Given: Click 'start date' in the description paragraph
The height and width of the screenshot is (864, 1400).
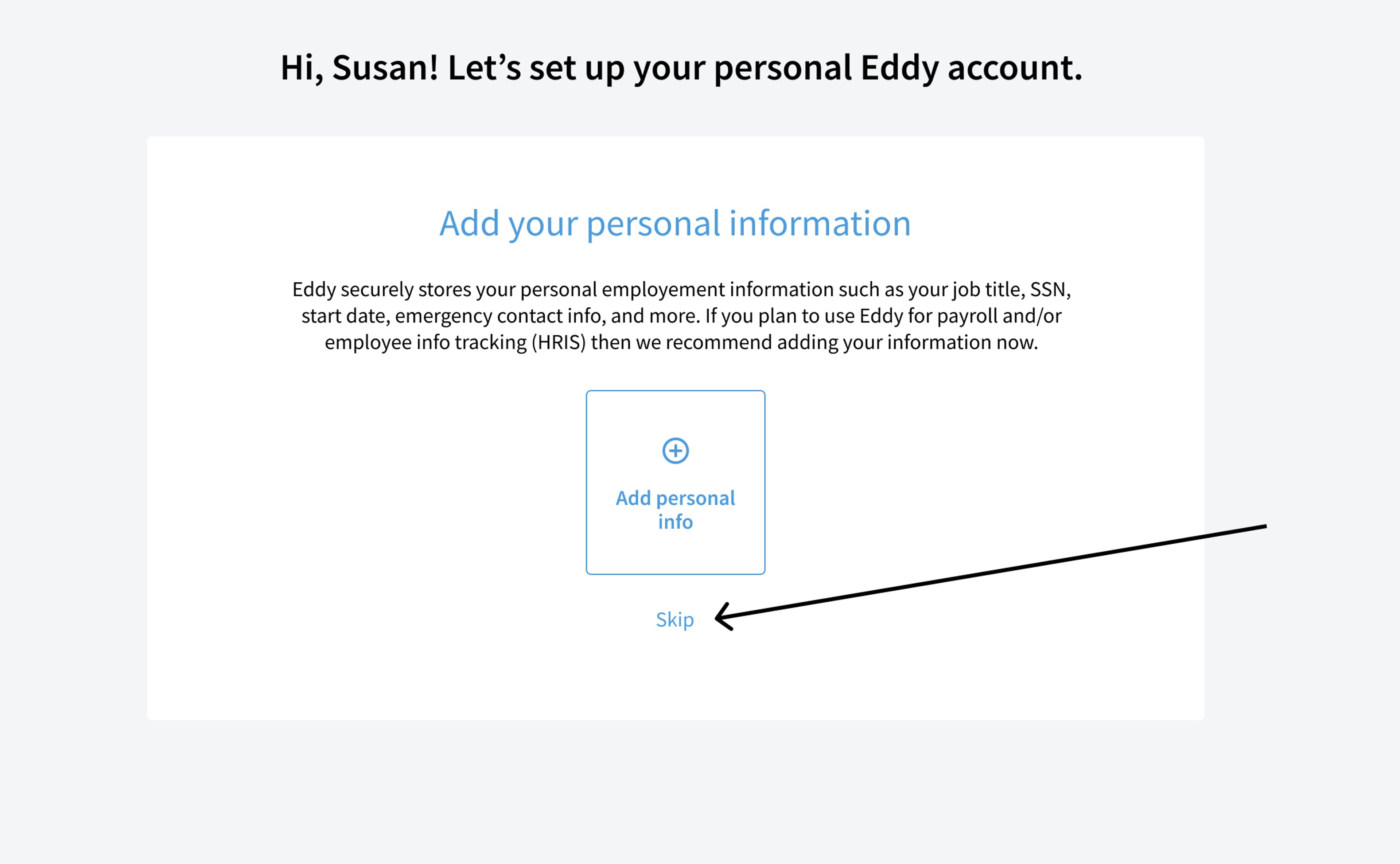Looking at the screenshot, I should (x=345, y=316).
